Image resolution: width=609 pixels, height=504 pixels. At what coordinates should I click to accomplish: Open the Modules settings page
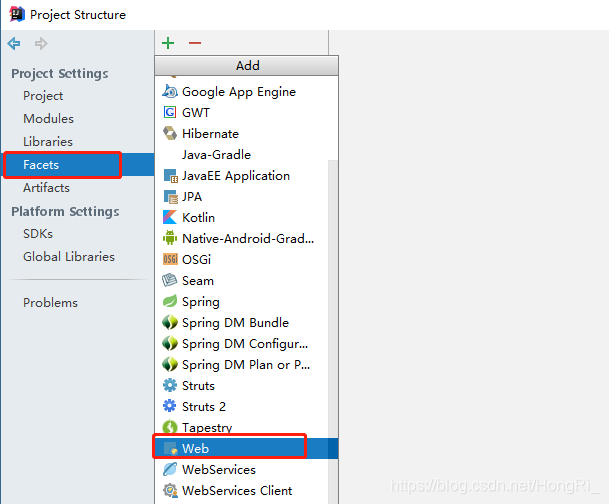pos(48,118)
